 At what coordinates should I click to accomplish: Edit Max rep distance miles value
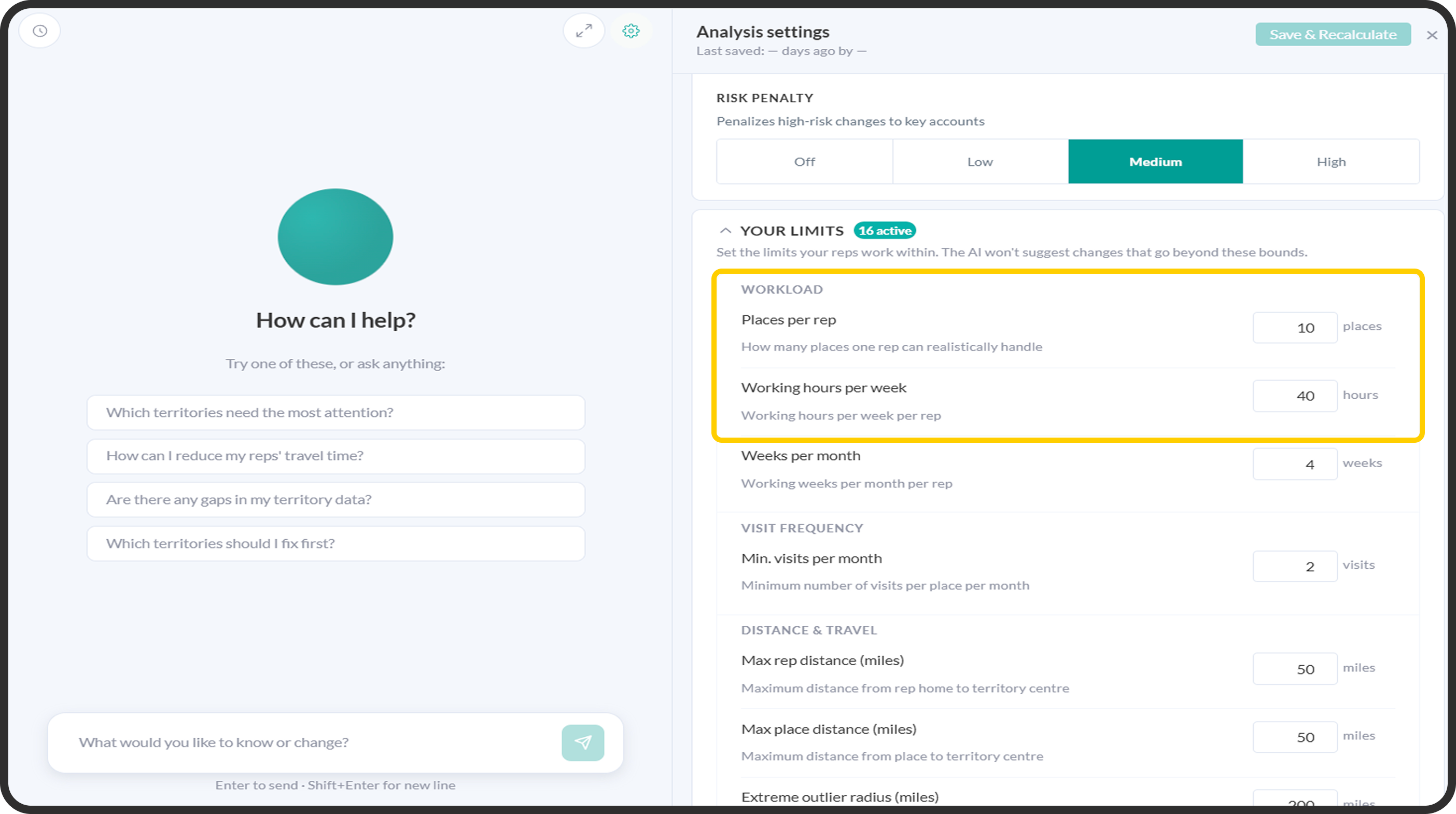[x=1295, y=669]
